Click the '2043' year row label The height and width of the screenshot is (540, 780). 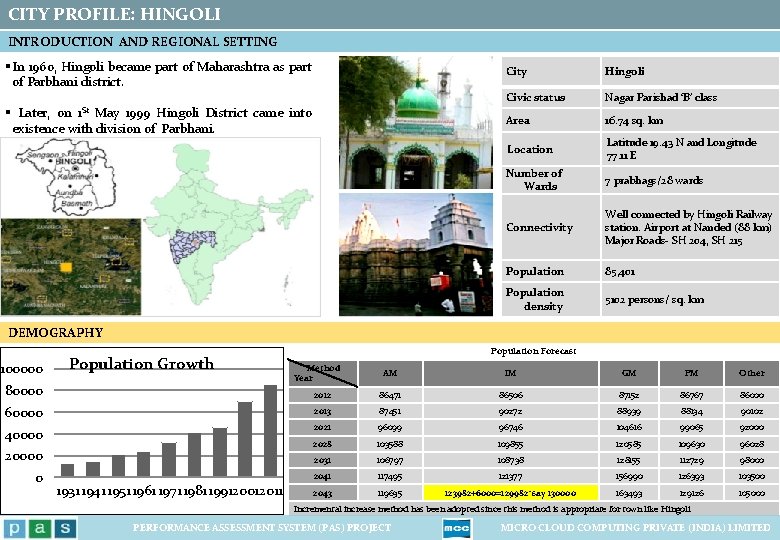(322, 493)
